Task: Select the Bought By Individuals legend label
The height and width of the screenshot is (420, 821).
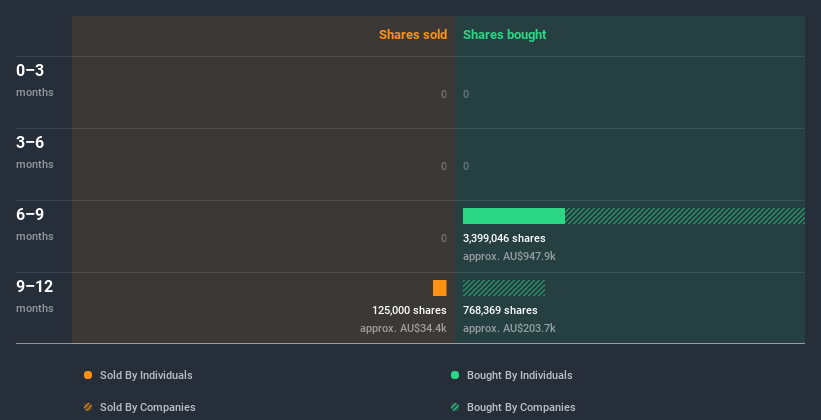Action: pos(519,375)
